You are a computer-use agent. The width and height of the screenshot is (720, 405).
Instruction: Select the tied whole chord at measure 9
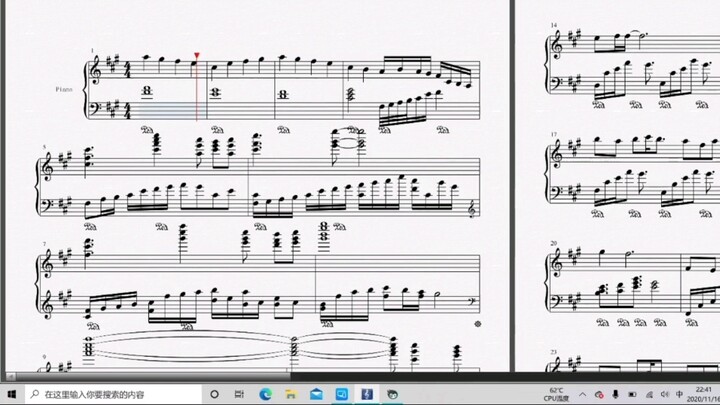pos(89,347)
